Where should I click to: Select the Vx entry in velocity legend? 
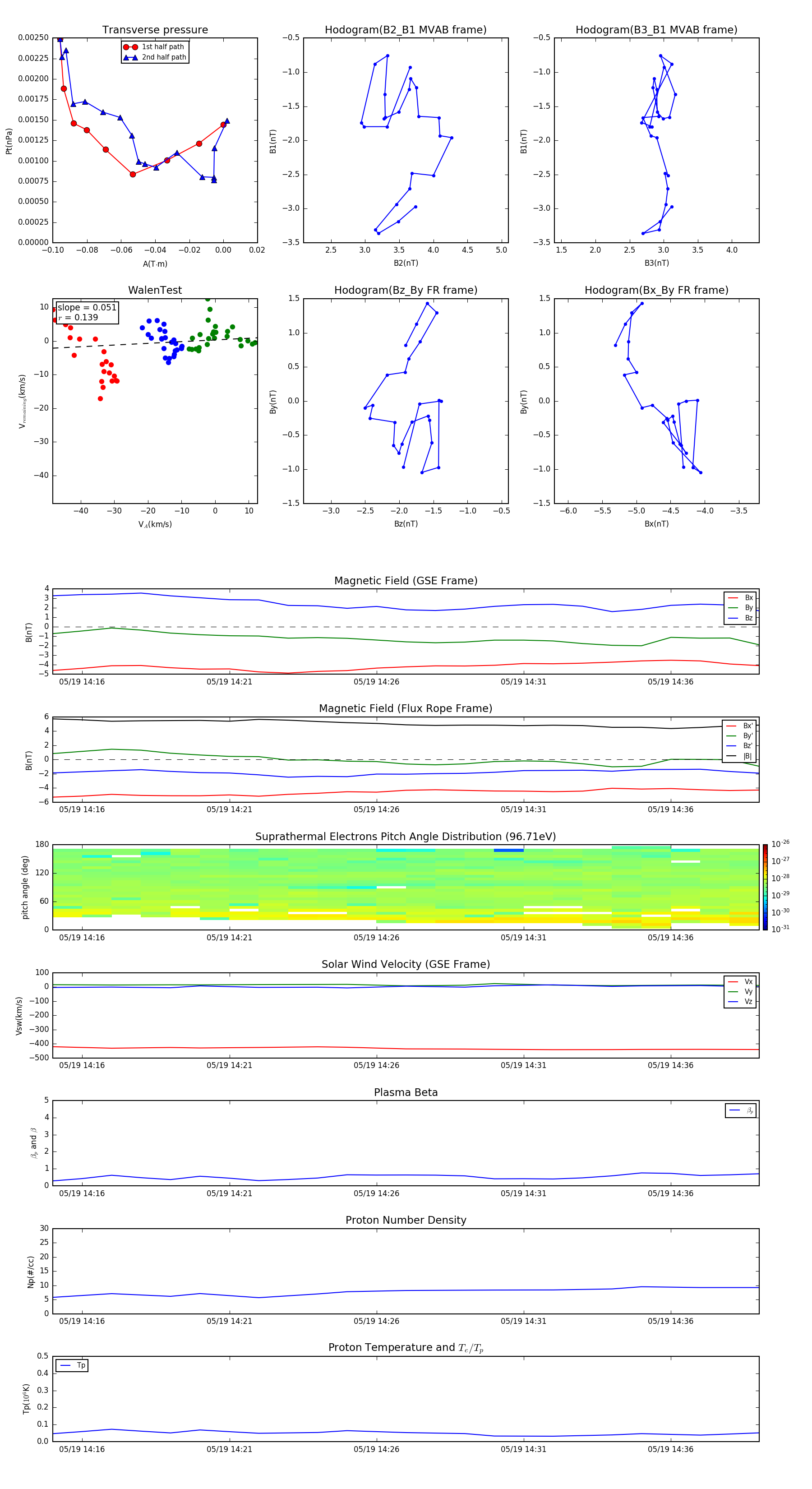tap(740, 981)
